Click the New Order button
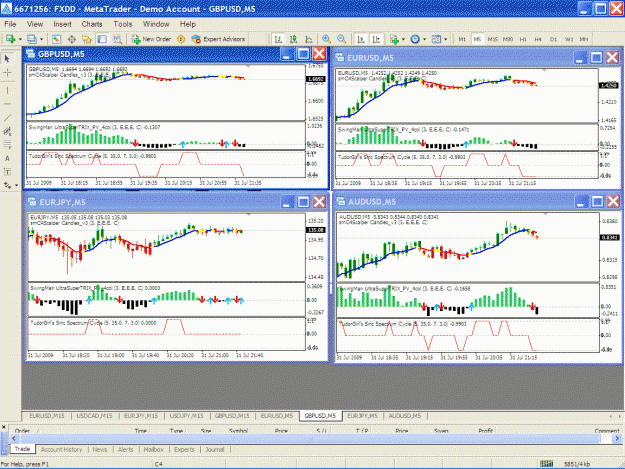Screen dimensions: 625x469 (x=151, y=39)
